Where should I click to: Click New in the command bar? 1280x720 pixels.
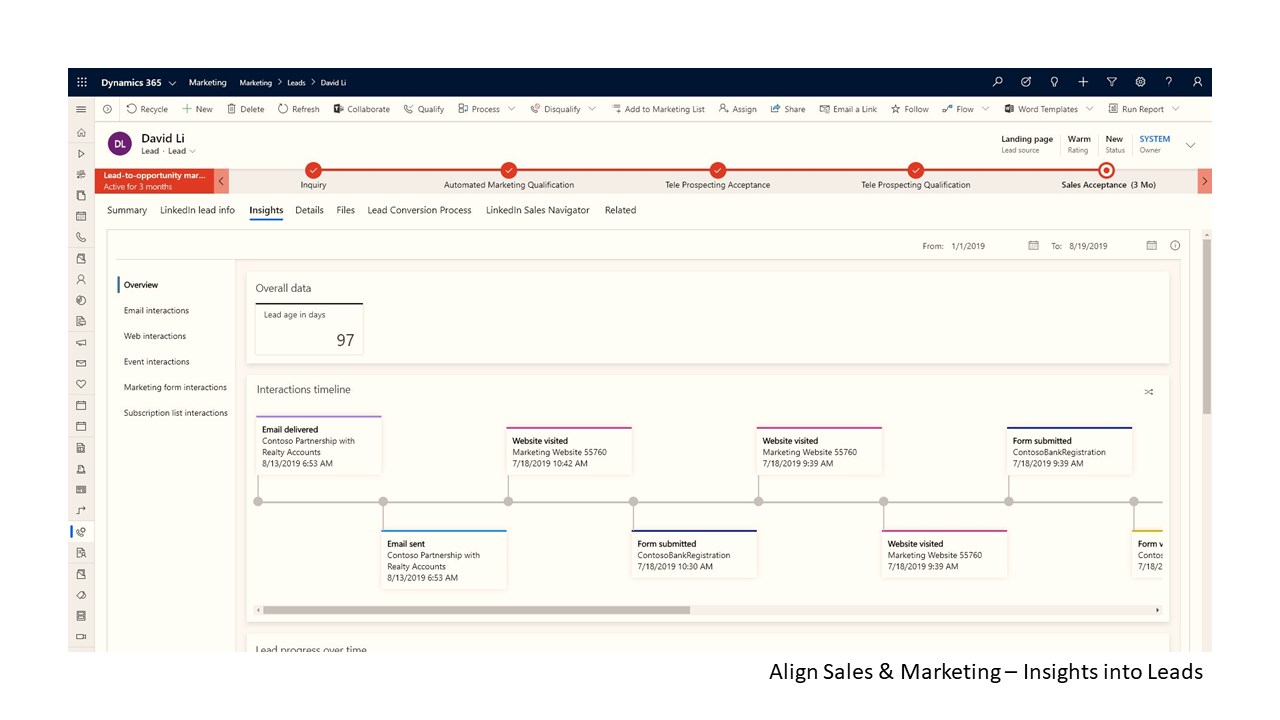point(197,109)
